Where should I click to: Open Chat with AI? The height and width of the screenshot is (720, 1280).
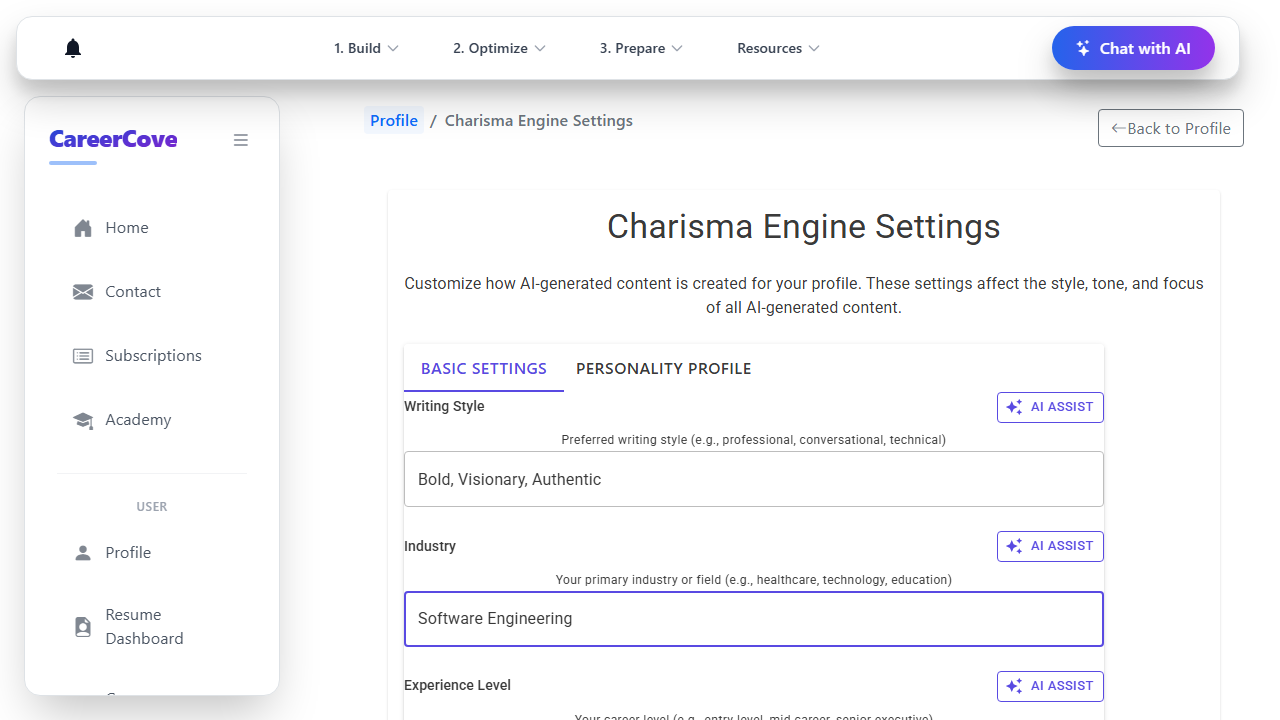point(1133,48)
